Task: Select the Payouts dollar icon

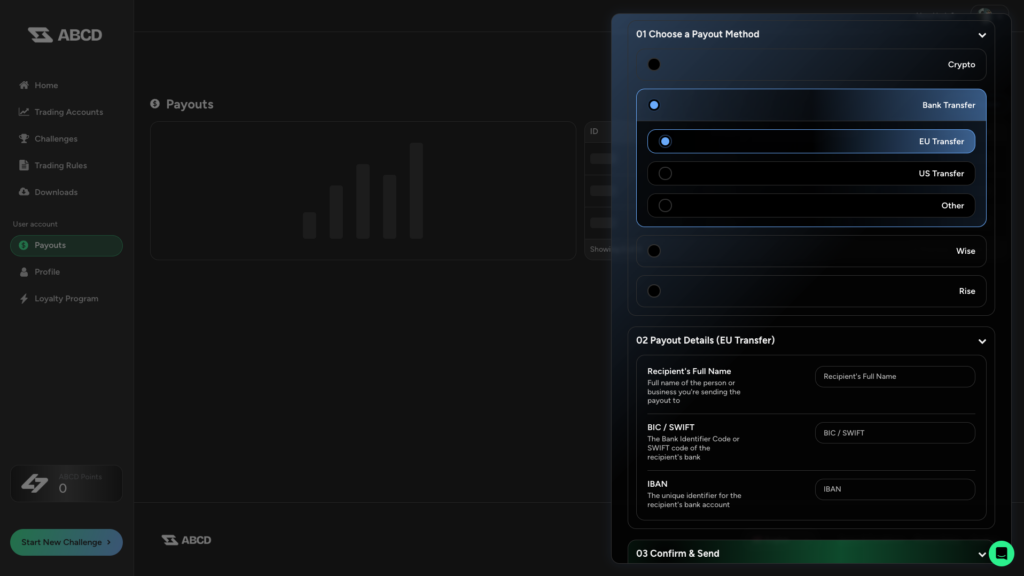Action: (22, 245)
